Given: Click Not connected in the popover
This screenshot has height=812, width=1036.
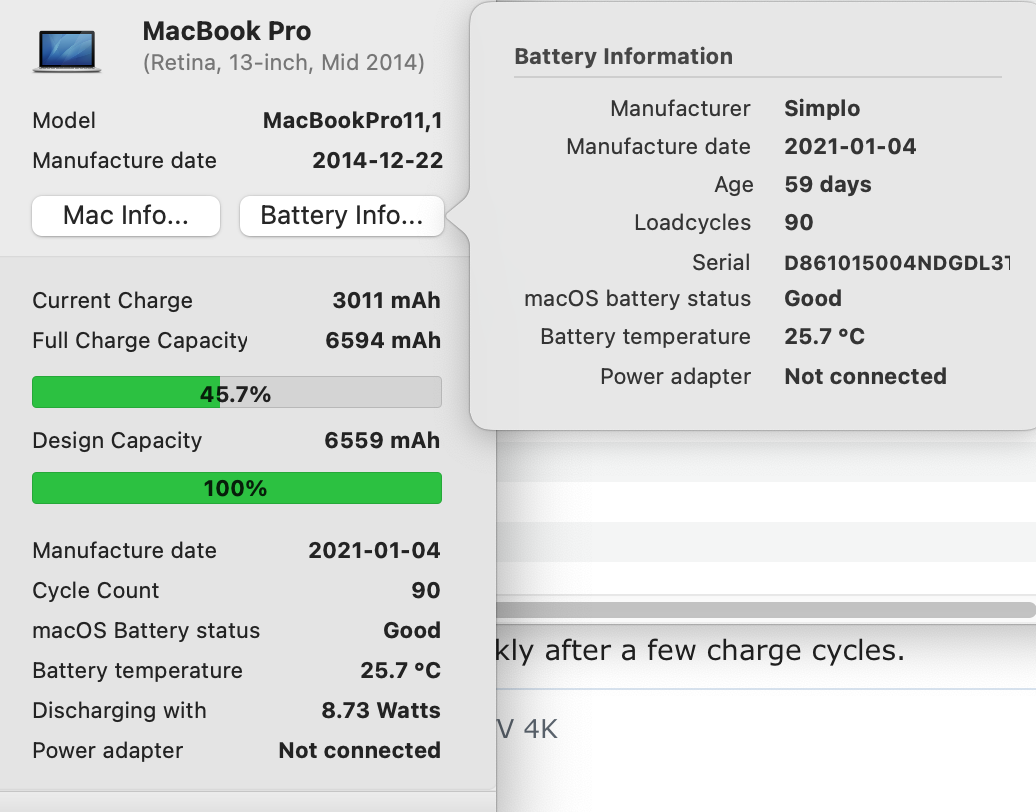Looking at the screenshot, I should pyautogui.click(x=865, y=377).
